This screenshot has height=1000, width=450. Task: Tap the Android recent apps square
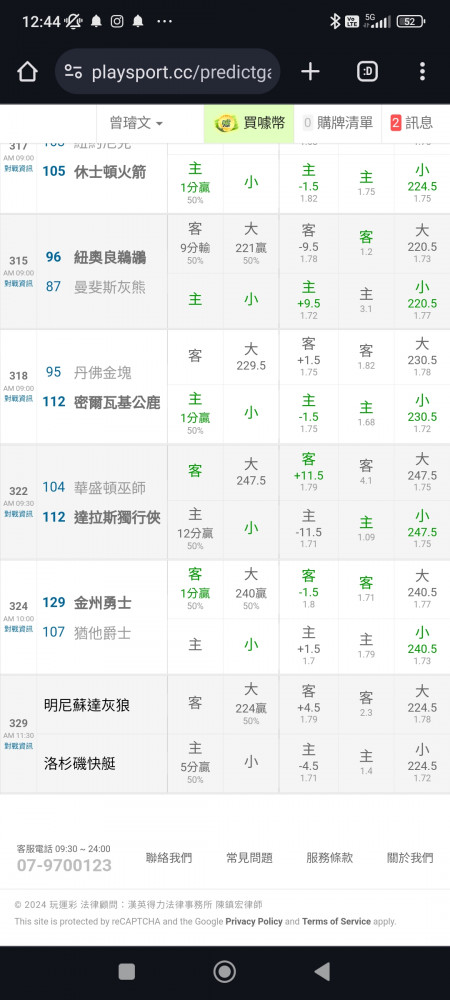point(127,971)
